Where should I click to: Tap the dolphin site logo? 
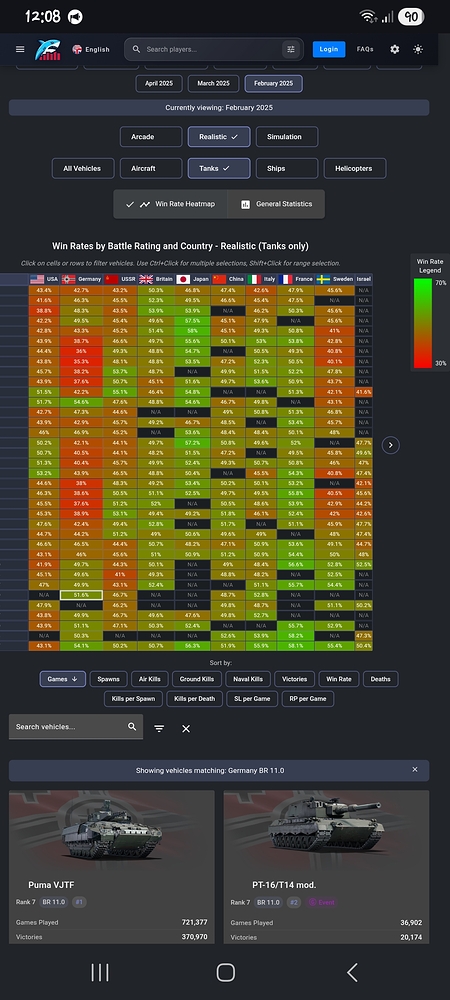(x=48, y=49)
